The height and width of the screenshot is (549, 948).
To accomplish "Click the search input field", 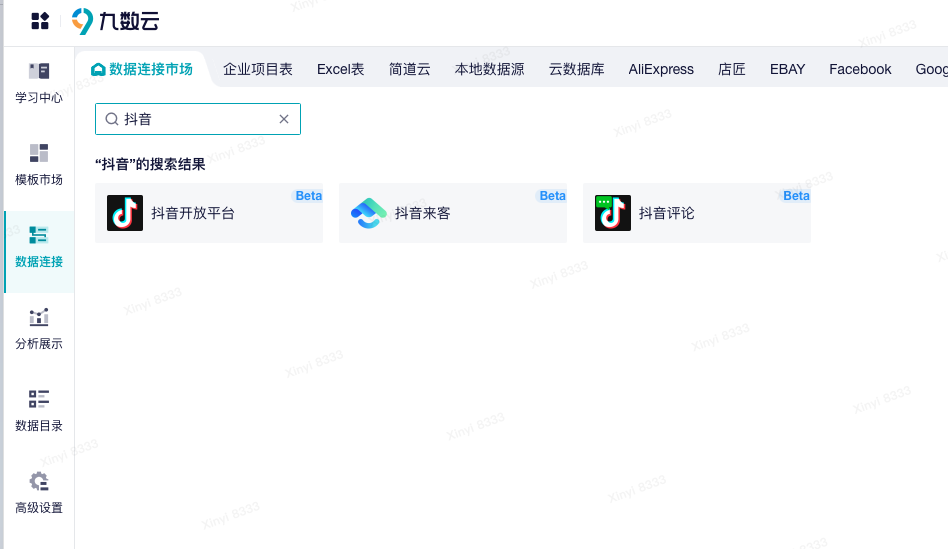I will tap(198, 119).
